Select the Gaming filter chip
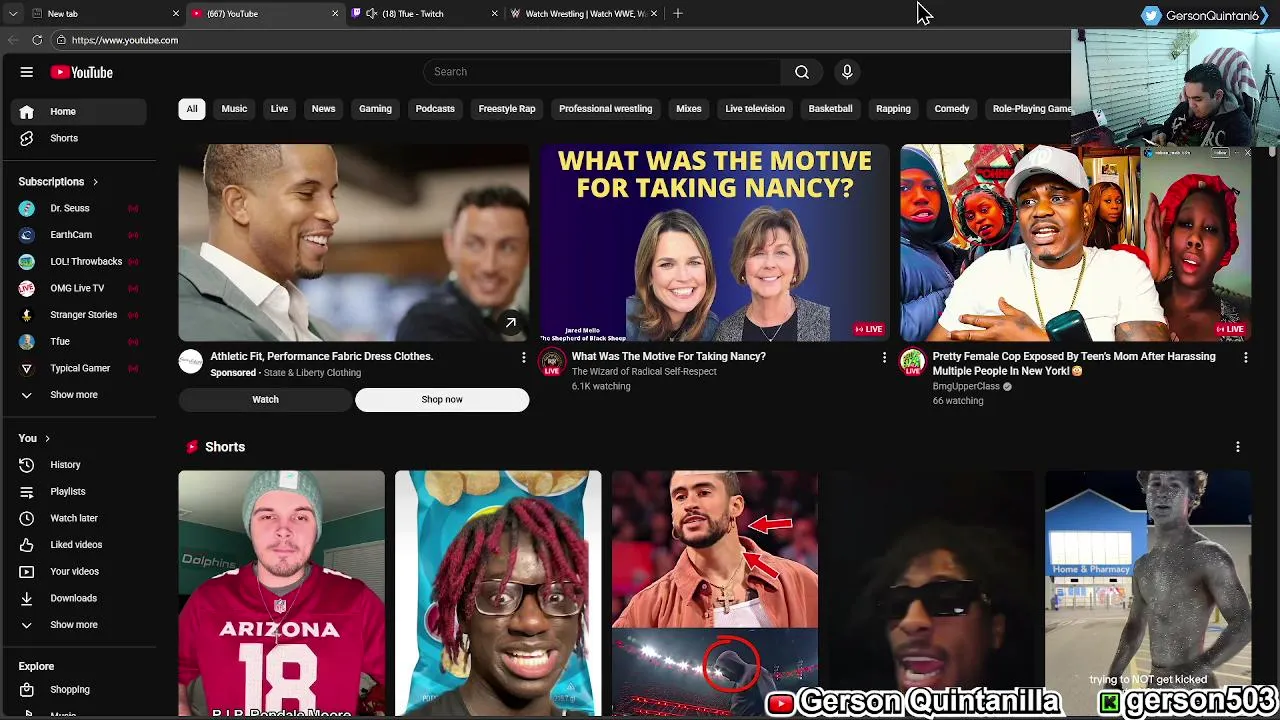 click(x=375, y=109)
